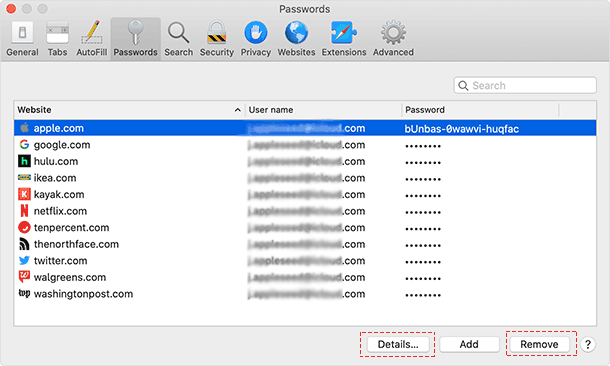The width and height of the screenshot is (610, 366).
Task: Click the hidden password dots for netflix.com
Action: point(423,212)
